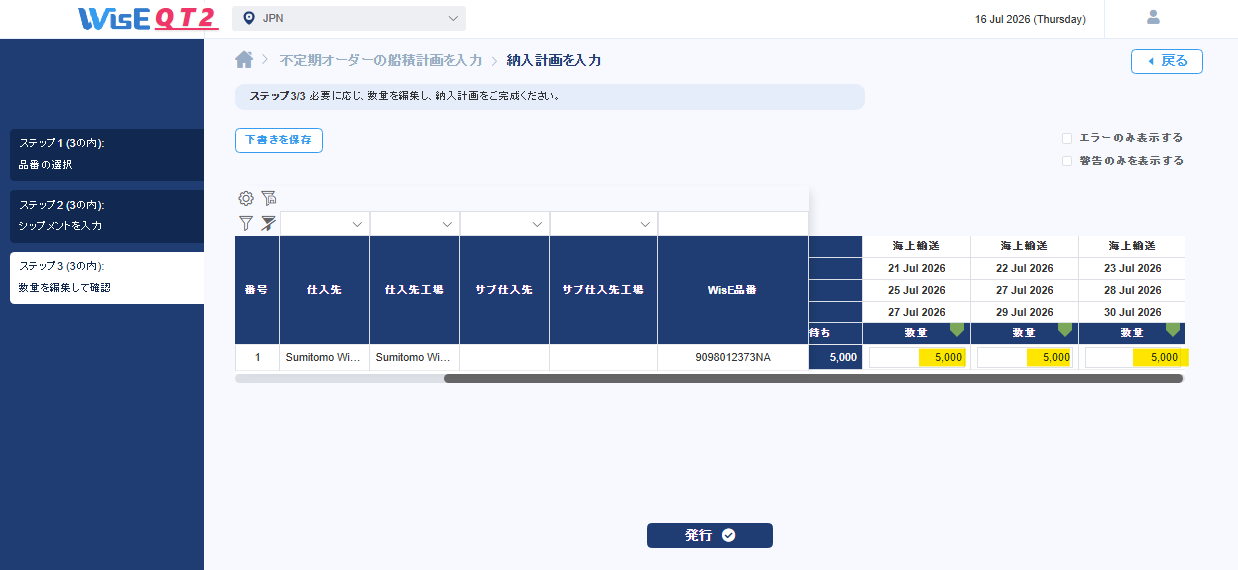Go to the home icon in breadcrumb
The image size is (1238, 570).
pos(244,60)
